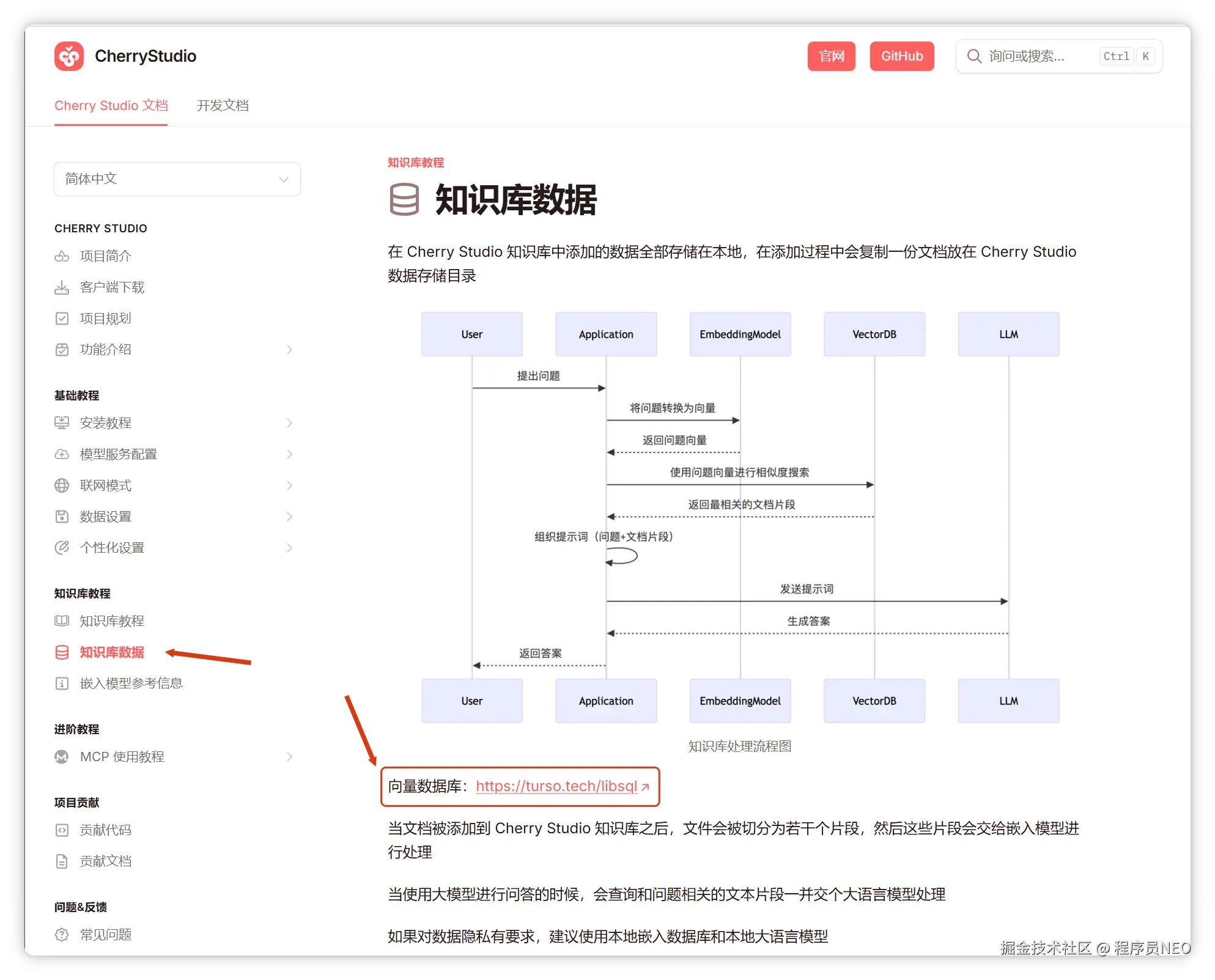Open the GitHub button link
This screenshot has width=1215, height=980.
[901, 56]
